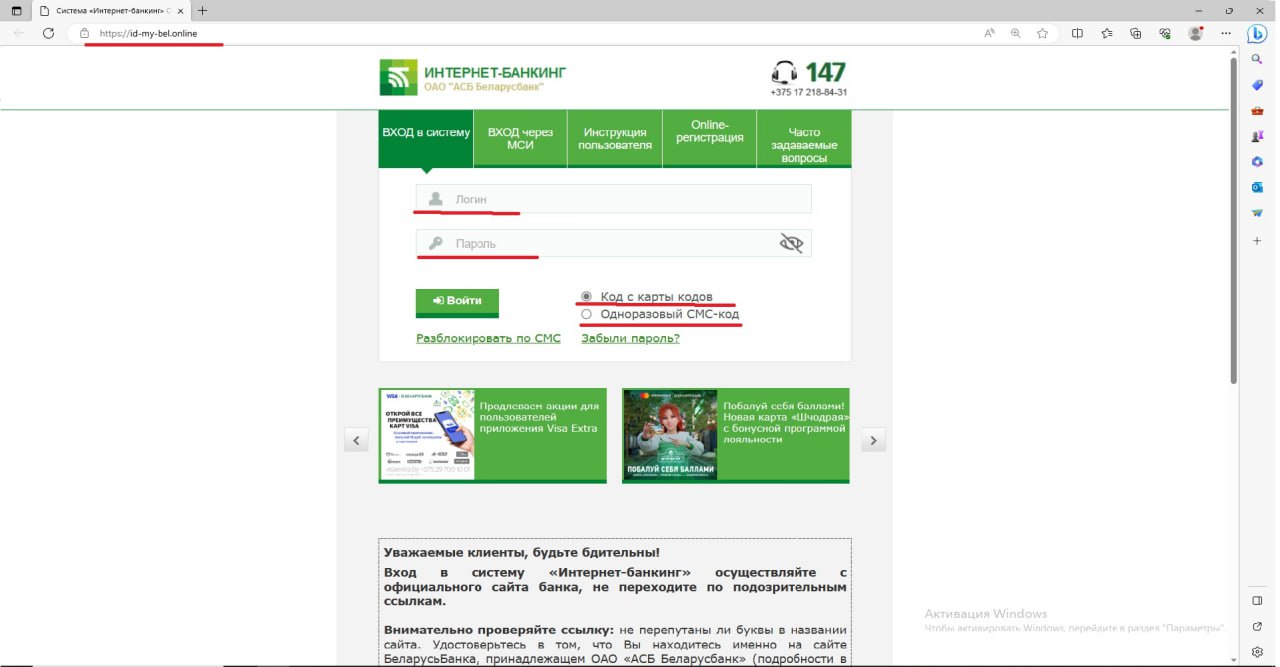Open sidebar Search icon
Viewport: 1280px width, 667px height.
(1257, 59)
